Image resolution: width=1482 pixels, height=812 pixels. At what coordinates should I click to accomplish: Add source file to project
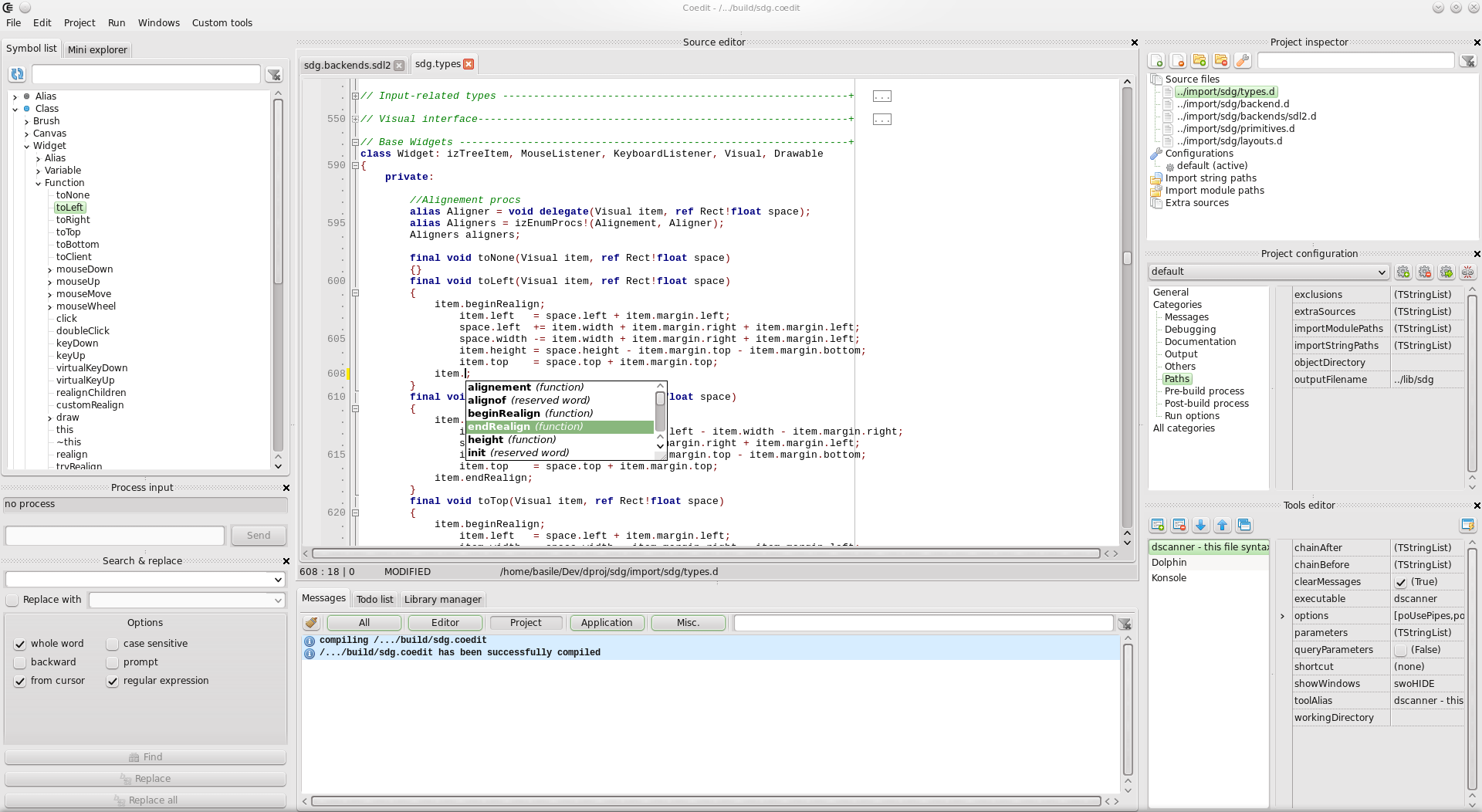pos(1156,61)
